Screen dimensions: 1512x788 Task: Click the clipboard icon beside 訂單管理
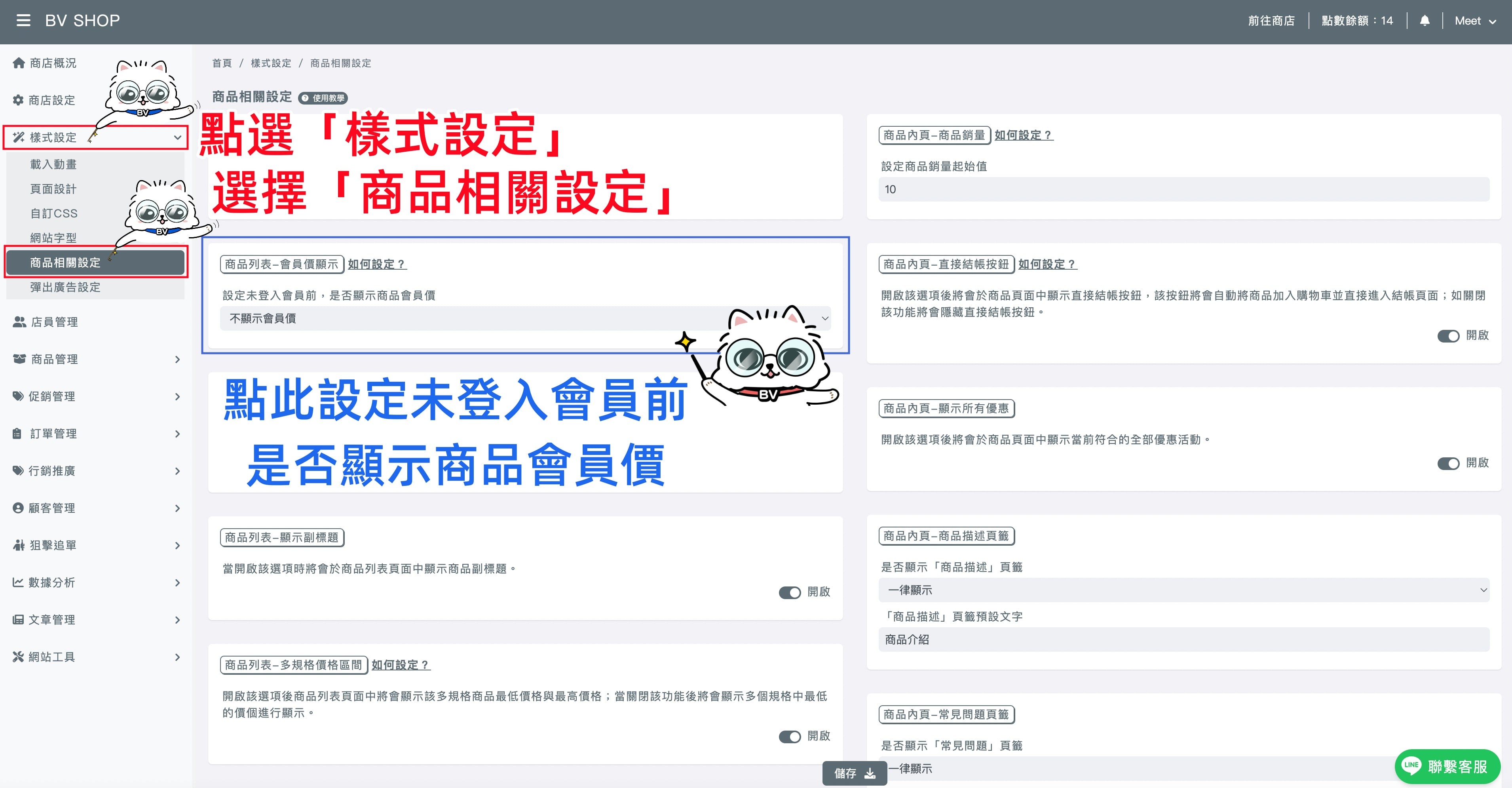click(17, 433)
